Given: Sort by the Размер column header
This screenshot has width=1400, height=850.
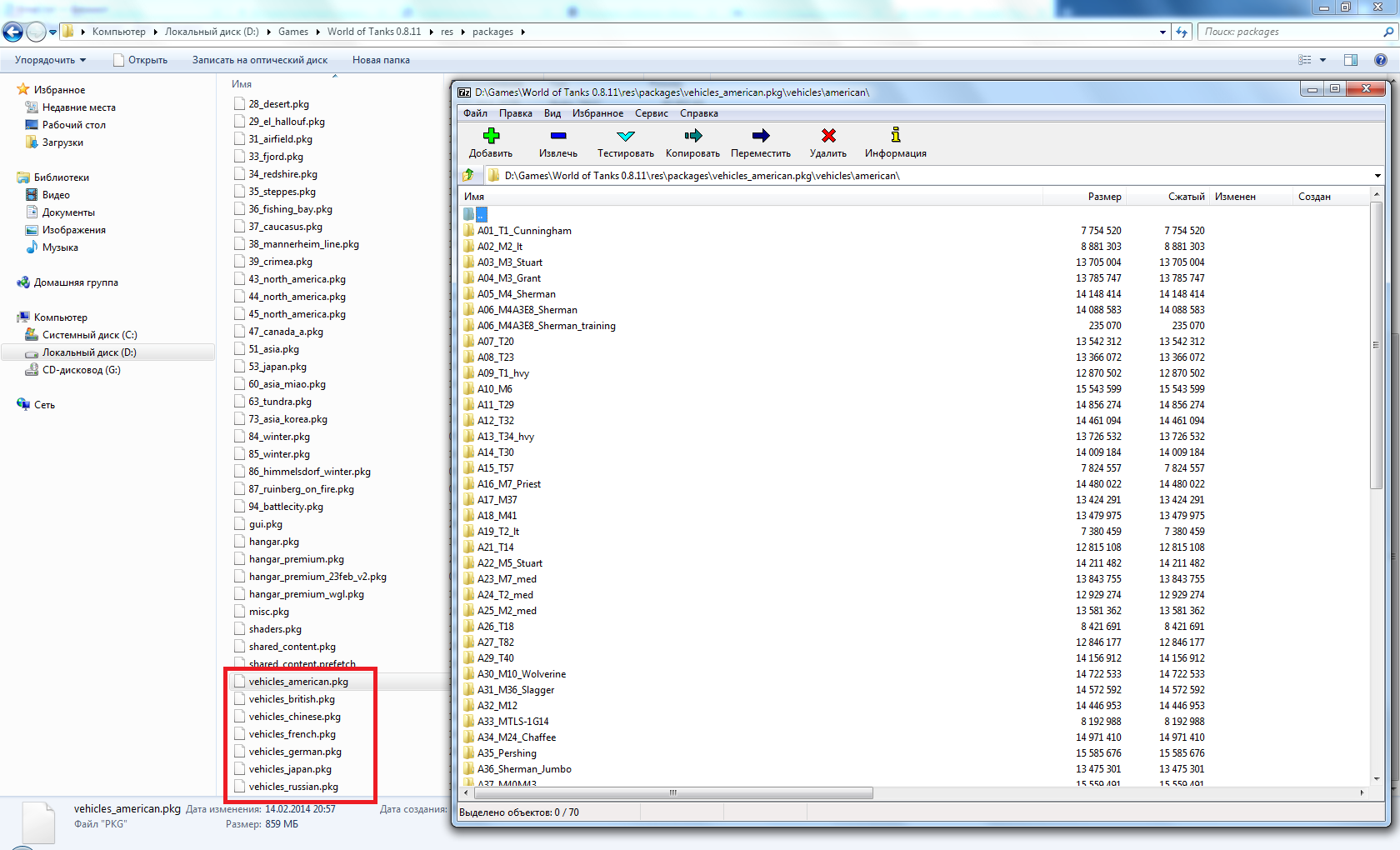Looking at the screenshot, I should click(x=1085, y=197).
